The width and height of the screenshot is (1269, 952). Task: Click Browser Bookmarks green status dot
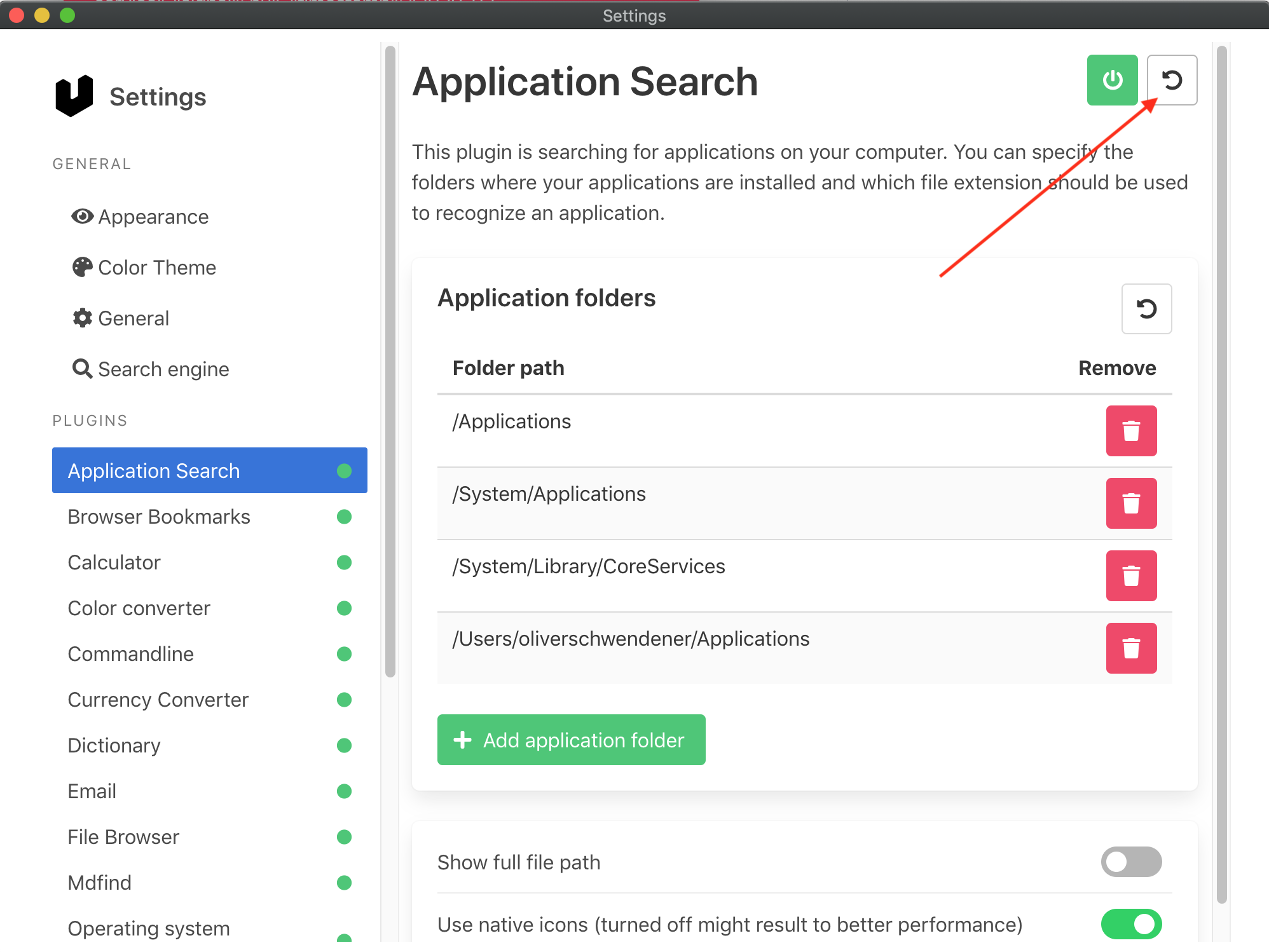pyautogui.click(x=344, y=517)
